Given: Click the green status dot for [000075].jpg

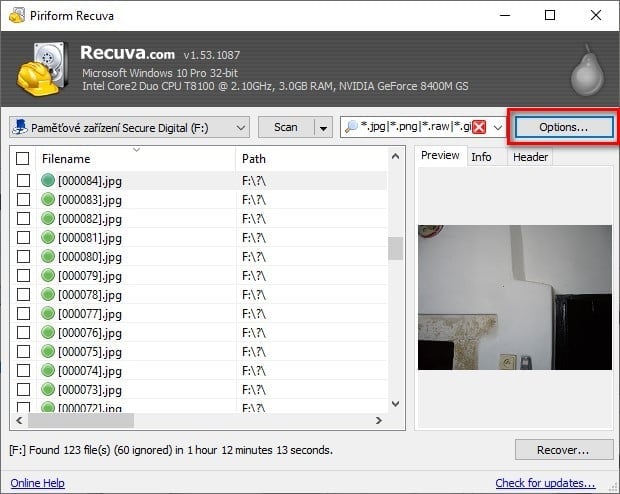Looking at the screenshot, I should pos(48,351).
